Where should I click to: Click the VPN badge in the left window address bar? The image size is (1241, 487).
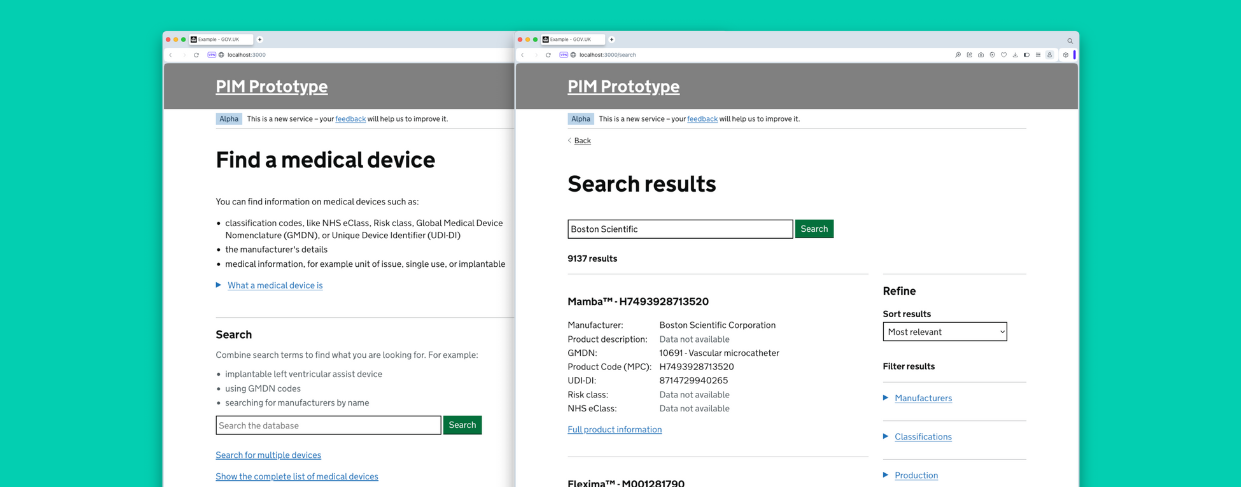(211, 55)
